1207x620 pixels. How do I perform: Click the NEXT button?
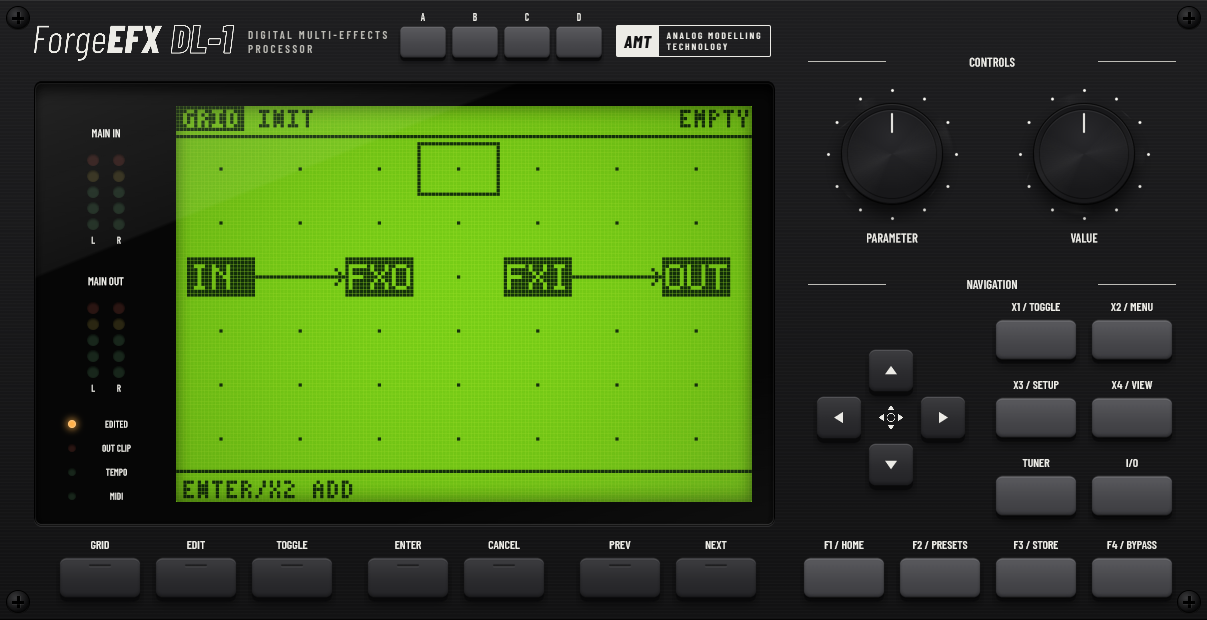(716, 578)
